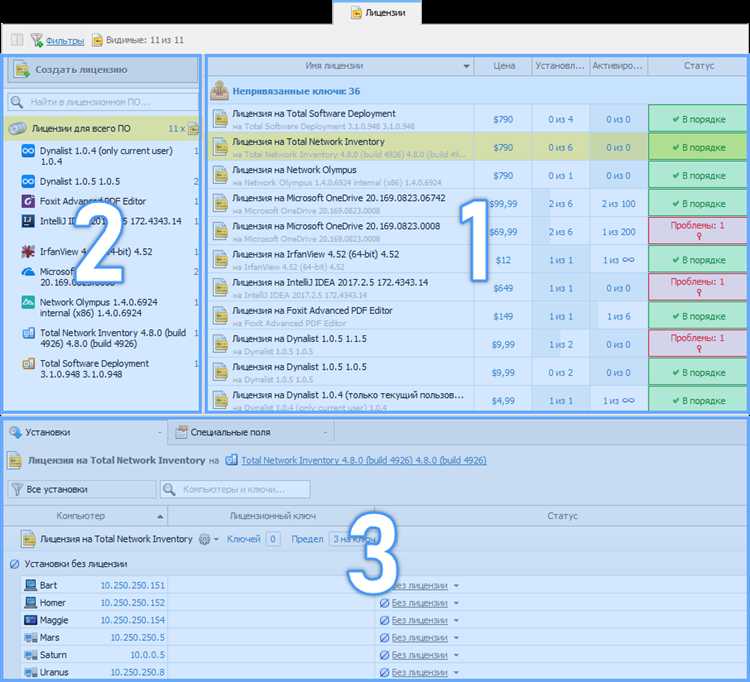Select the IrfanView app icon in sidebar

point(28,251)
